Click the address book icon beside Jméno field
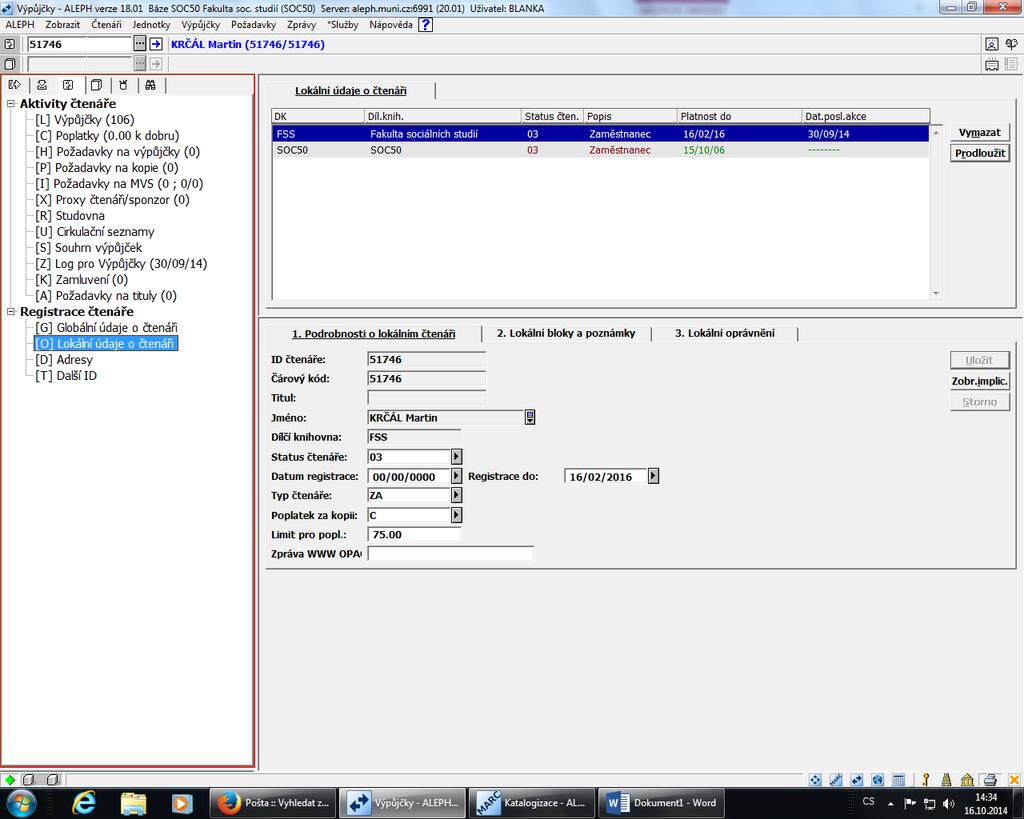This screenshot has width=1024, height=819. point(530,417)
